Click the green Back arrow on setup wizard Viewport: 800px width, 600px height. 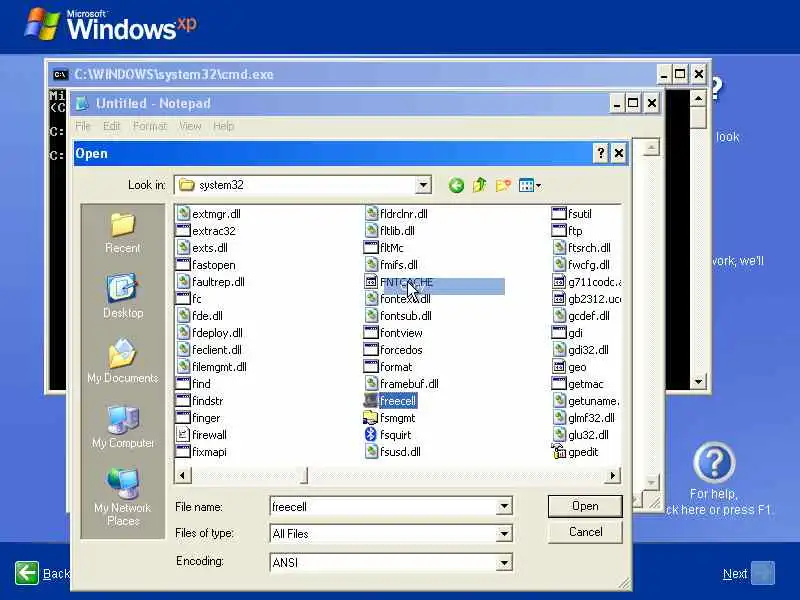pyautogui.click(x=27, y=573)
